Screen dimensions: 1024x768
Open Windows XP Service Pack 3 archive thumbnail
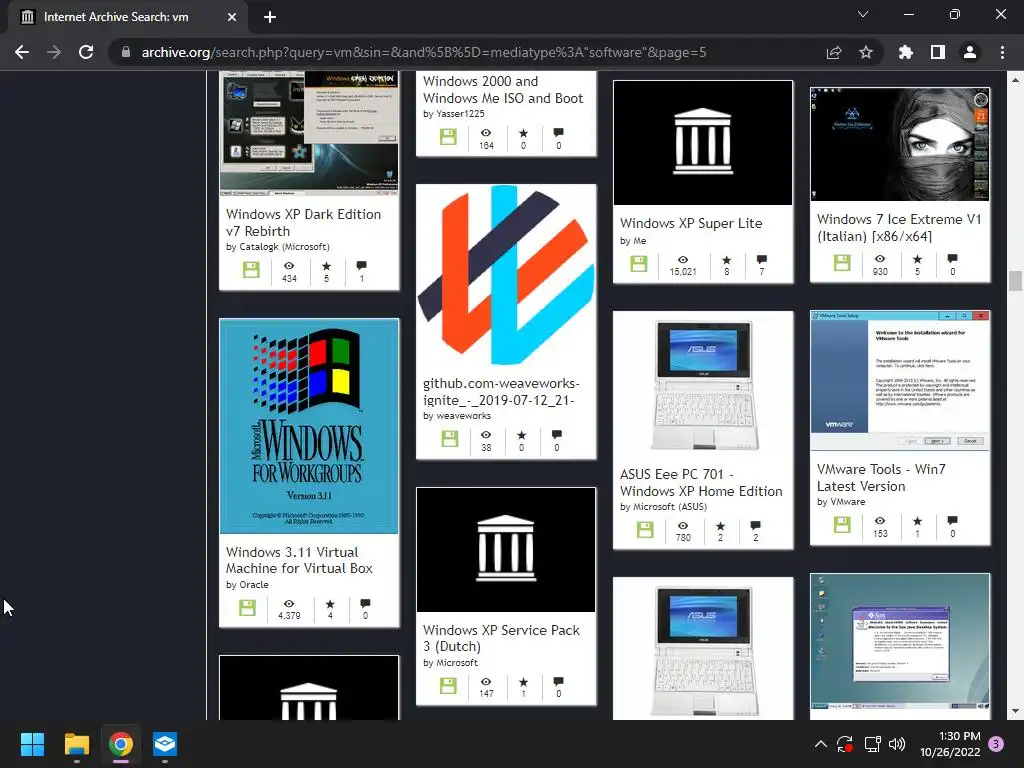tap(506, 550)
